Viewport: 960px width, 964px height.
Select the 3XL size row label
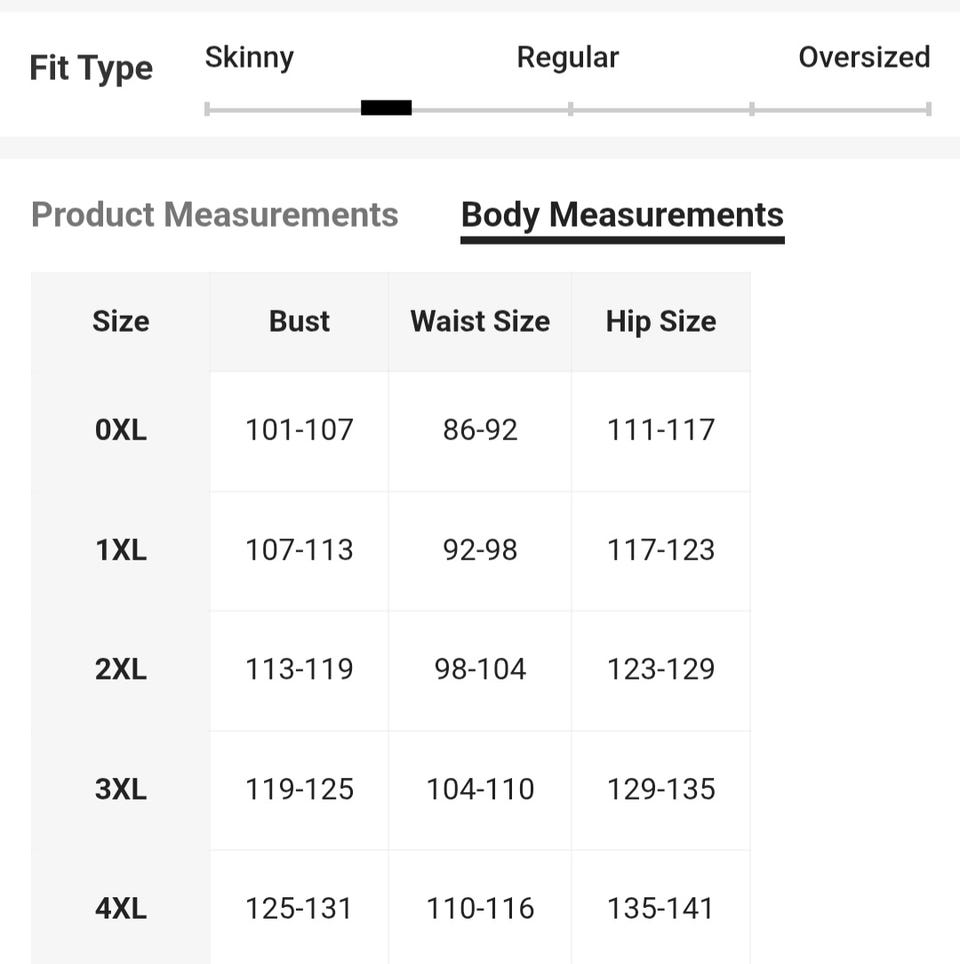pyautogui.click(x=121, y=789)
